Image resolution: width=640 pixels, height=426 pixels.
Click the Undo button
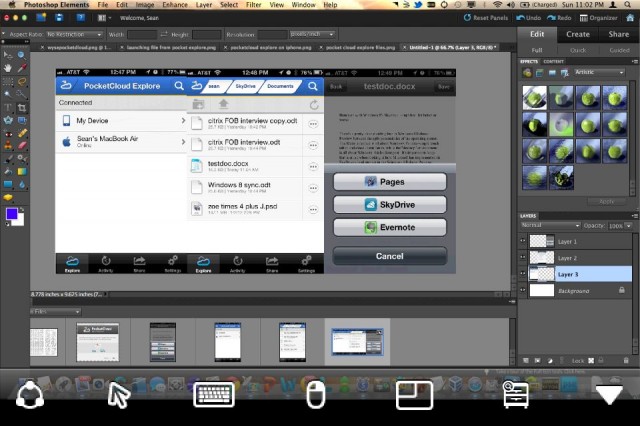(x=529, y=18)
